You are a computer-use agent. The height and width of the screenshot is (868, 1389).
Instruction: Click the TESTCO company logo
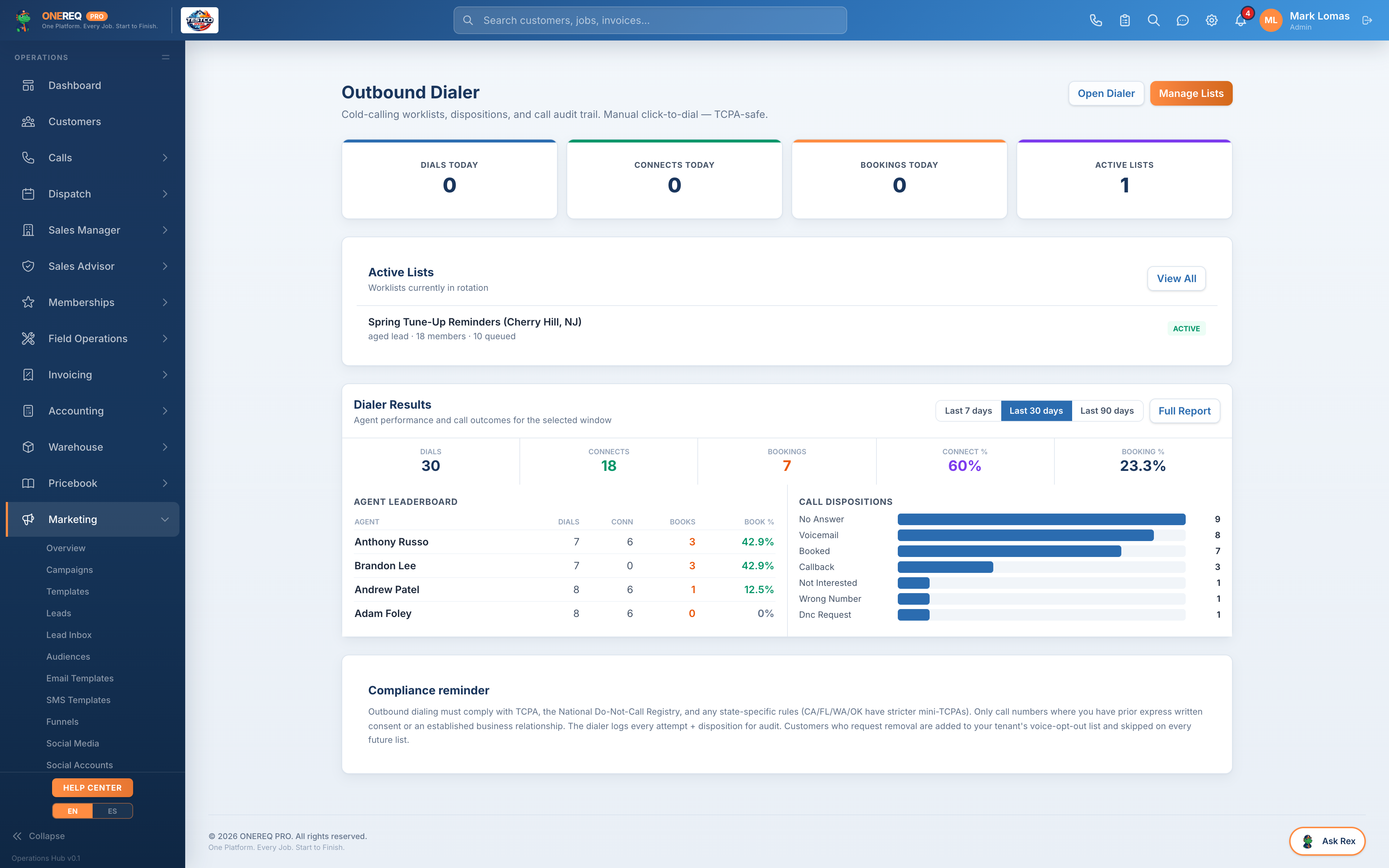(x=200, y=21)
